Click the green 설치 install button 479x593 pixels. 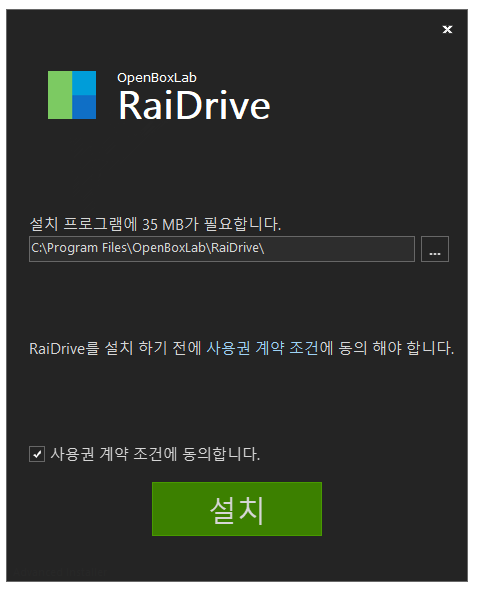(237, 509)
